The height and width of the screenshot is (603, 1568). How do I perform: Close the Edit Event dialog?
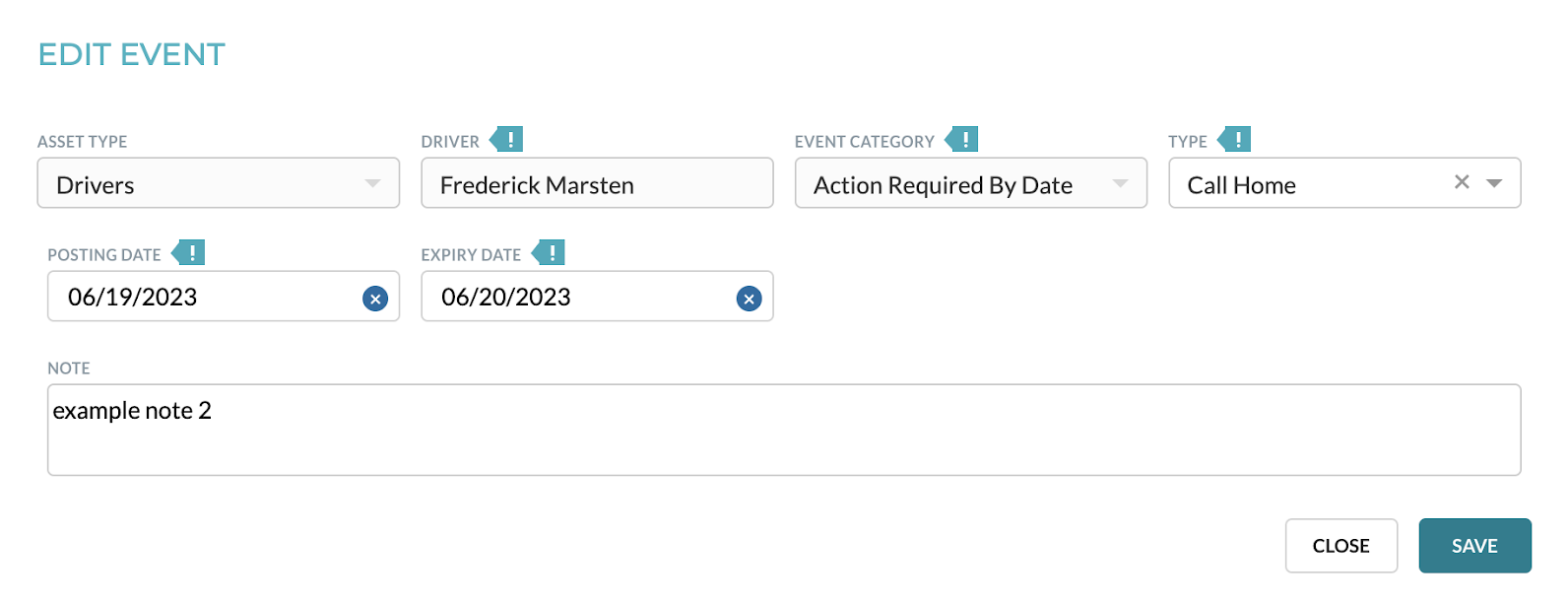(x=1341, y=546)
